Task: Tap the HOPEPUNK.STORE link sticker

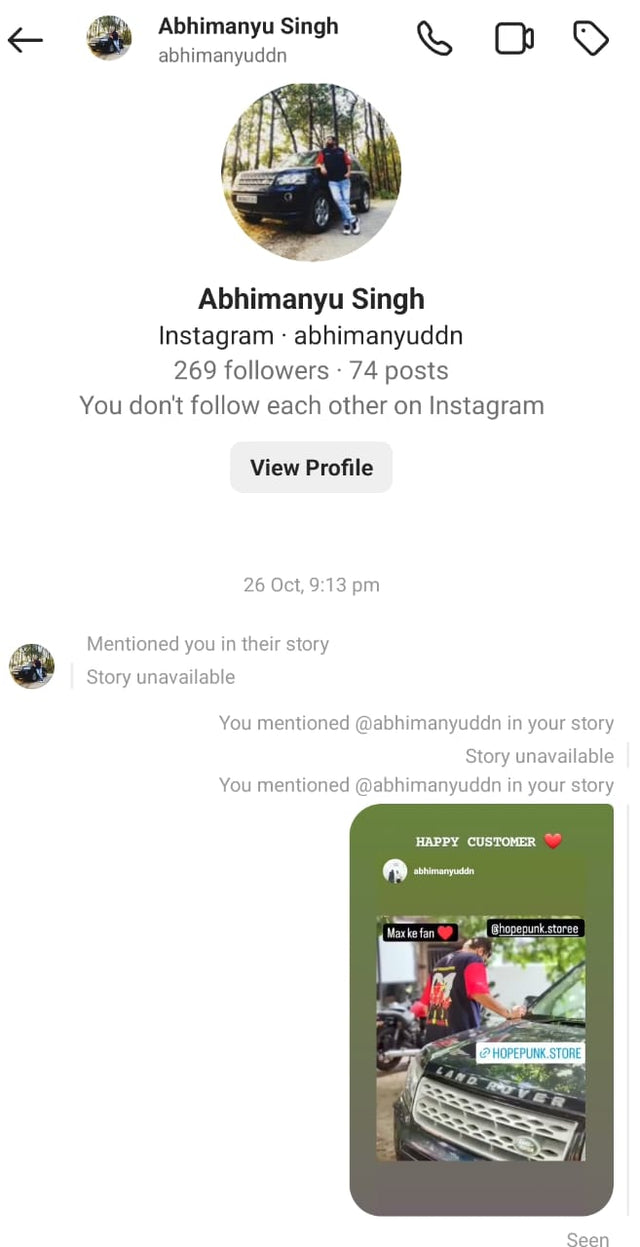Action: [529, 1053]
